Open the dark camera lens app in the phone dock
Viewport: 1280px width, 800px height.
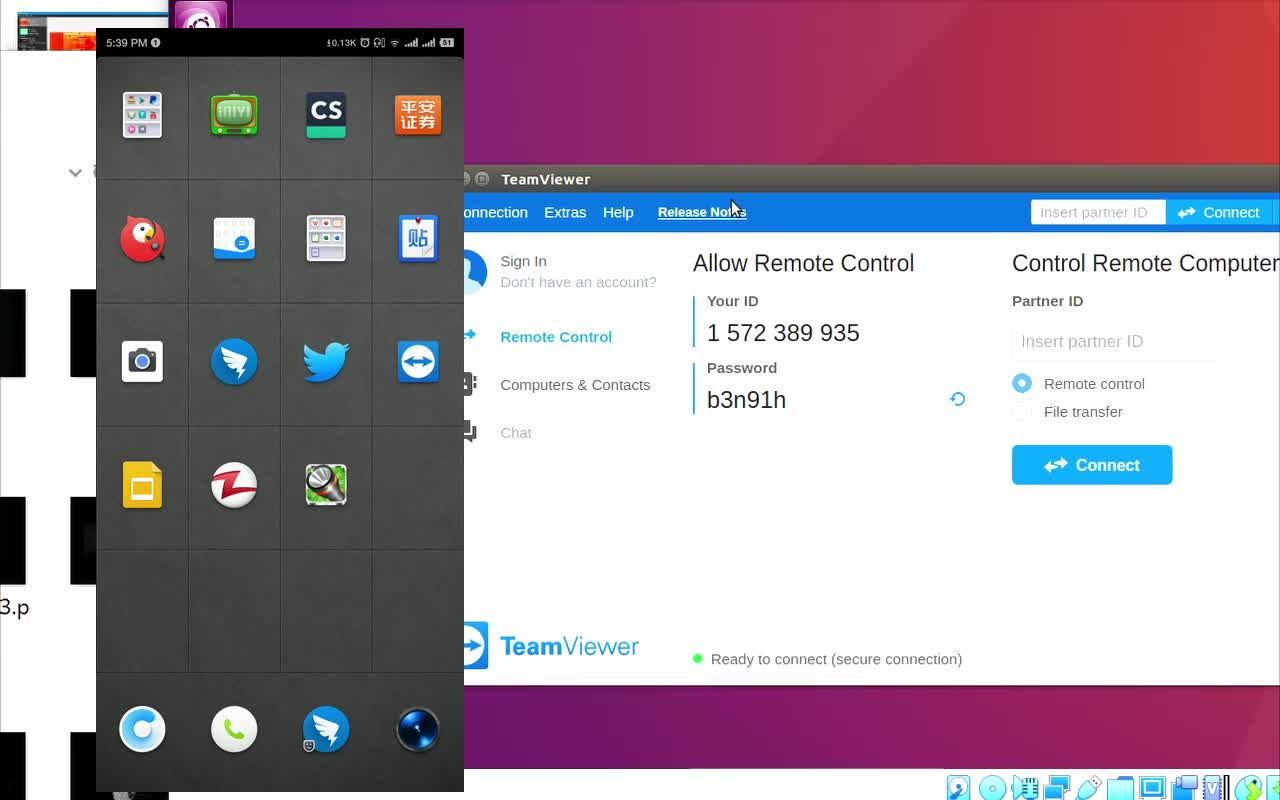(x=418, y=729)
